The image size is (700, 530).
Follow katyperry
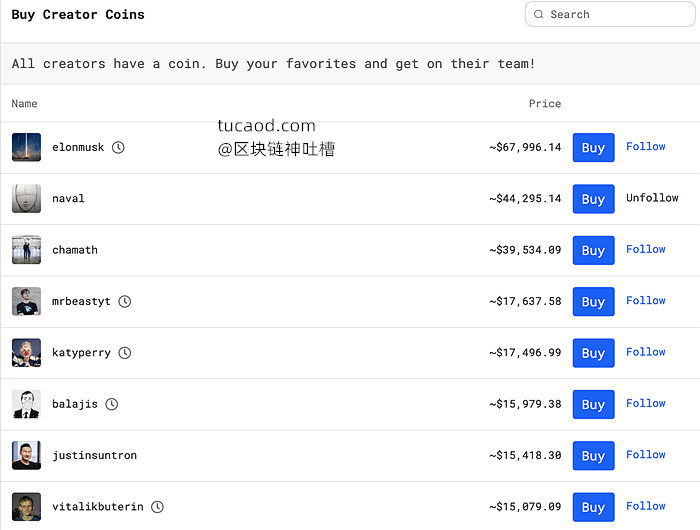tap(646, 352)
